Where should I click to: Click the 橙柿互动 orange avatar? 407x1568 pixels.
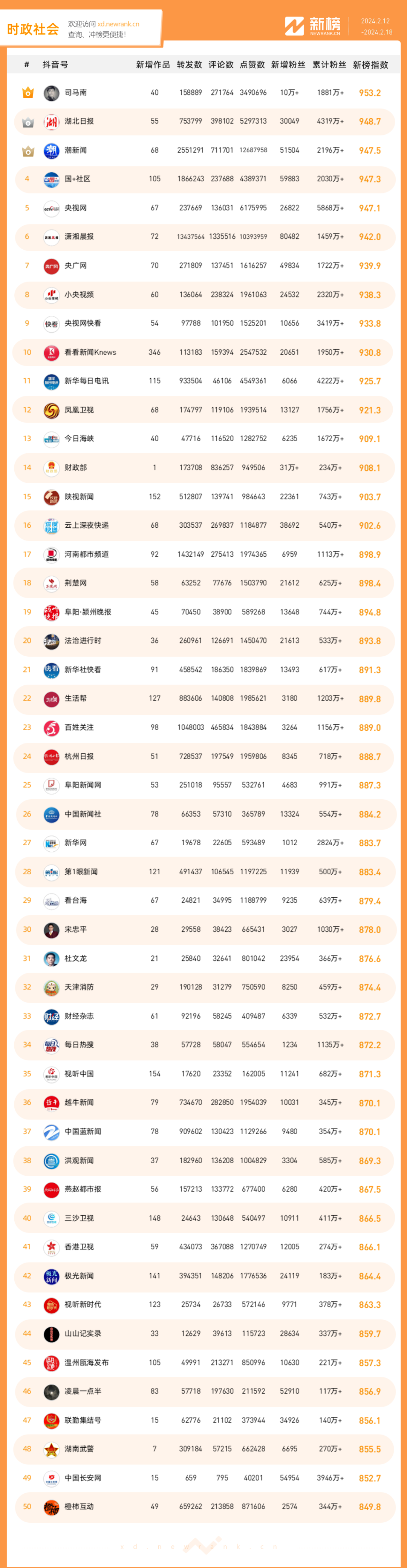point(51,1507)
